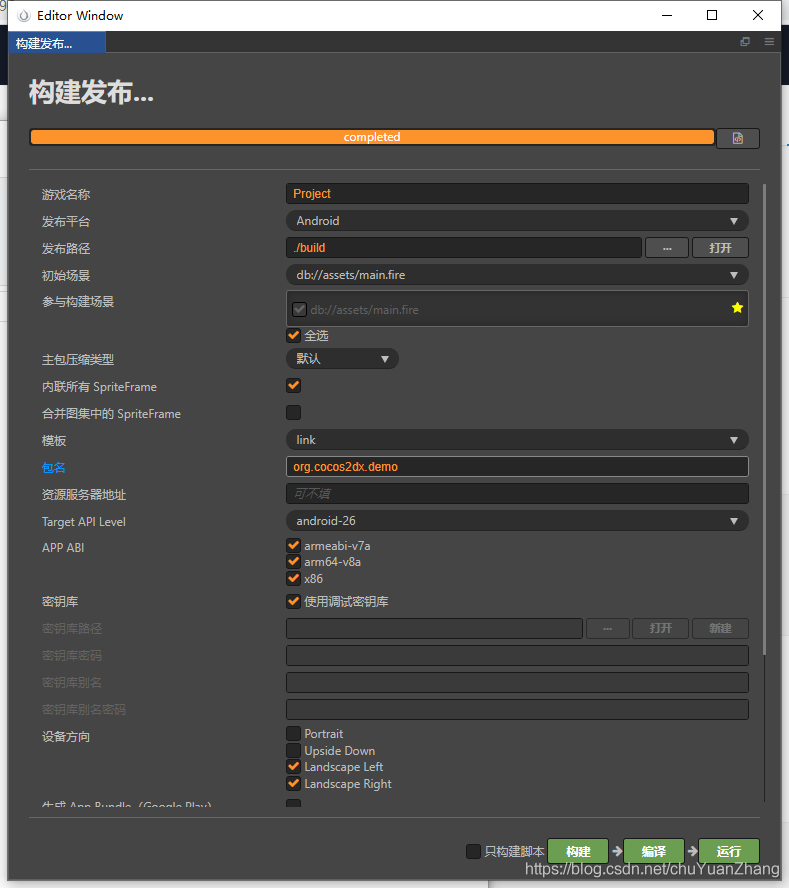Screen dimensions: 789x888
Task: Click the keystore 新建 button
Action: (x=720, y=628)
